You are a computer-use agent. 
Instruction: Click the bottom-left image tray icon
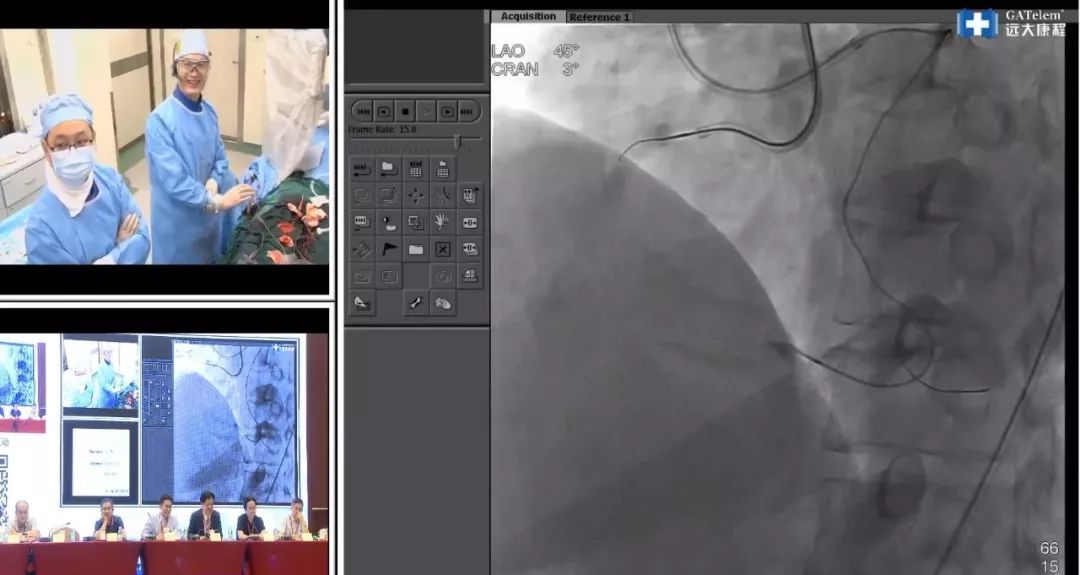coord(362,303)
